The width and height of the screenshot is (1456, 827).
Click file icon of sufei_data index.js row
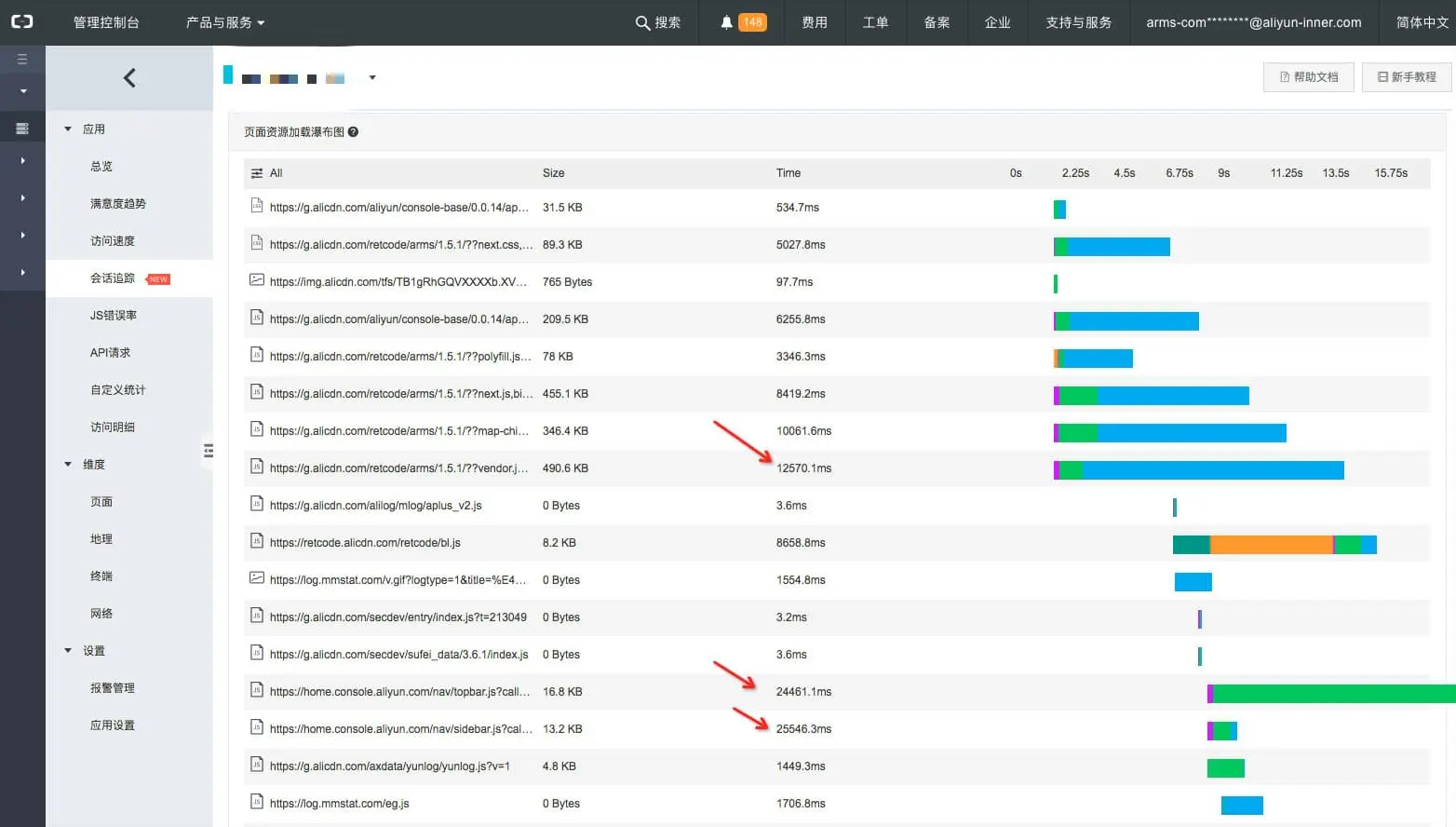click(x=257, y=653)
